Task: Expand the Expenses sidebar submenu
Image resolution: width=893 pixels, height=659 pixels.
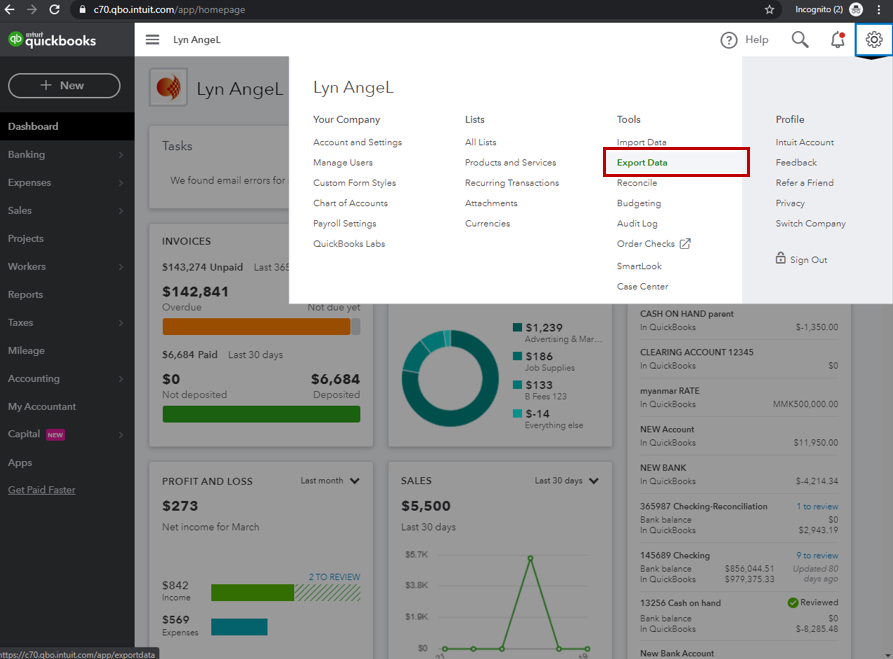Action: [x=120, y=182]
